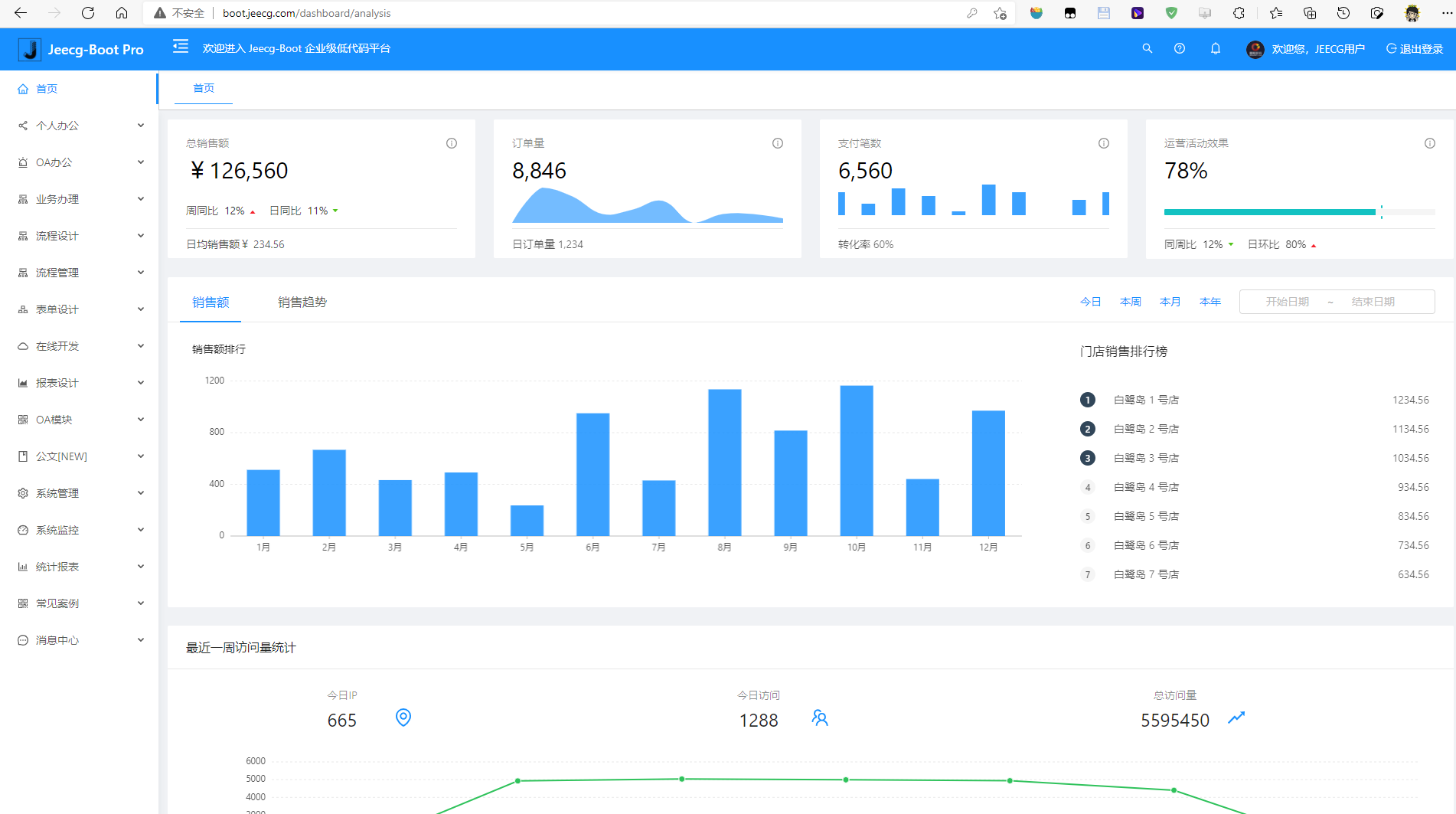Expand the 流程设计 sidebar menu
Image resolution: width=1456 pixels, height=814 pixels.
(x=80, y=236)
